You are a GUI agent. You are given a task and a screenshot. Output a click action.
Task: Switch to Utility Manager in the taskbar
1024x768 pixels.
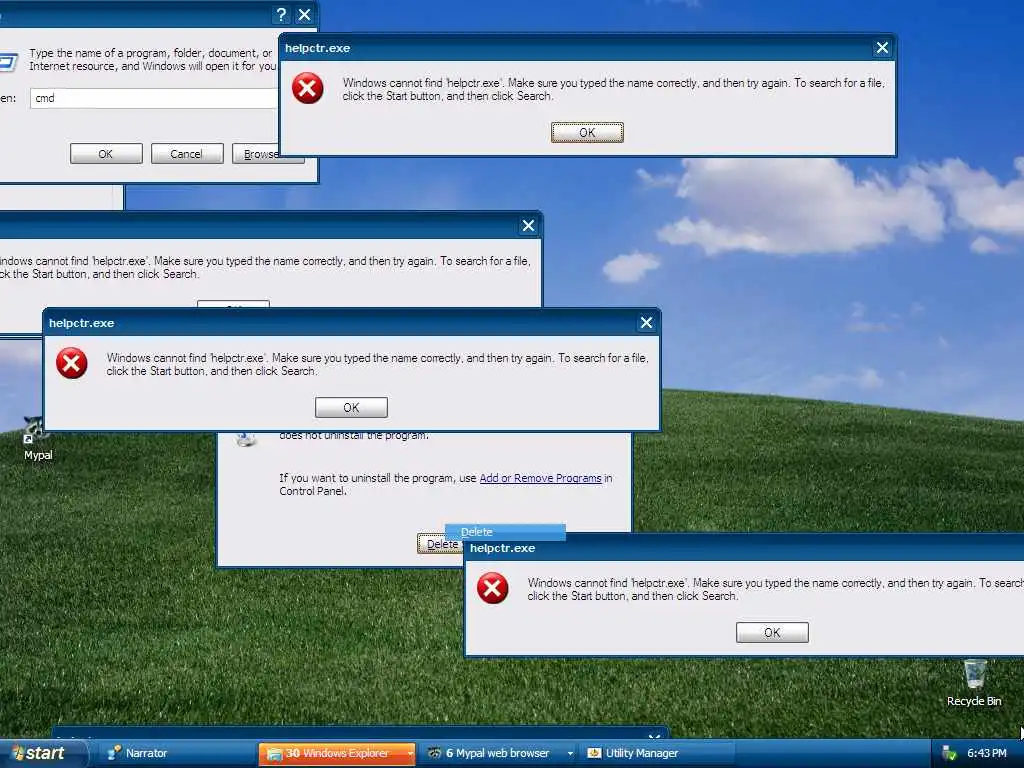tap(657, 753)
